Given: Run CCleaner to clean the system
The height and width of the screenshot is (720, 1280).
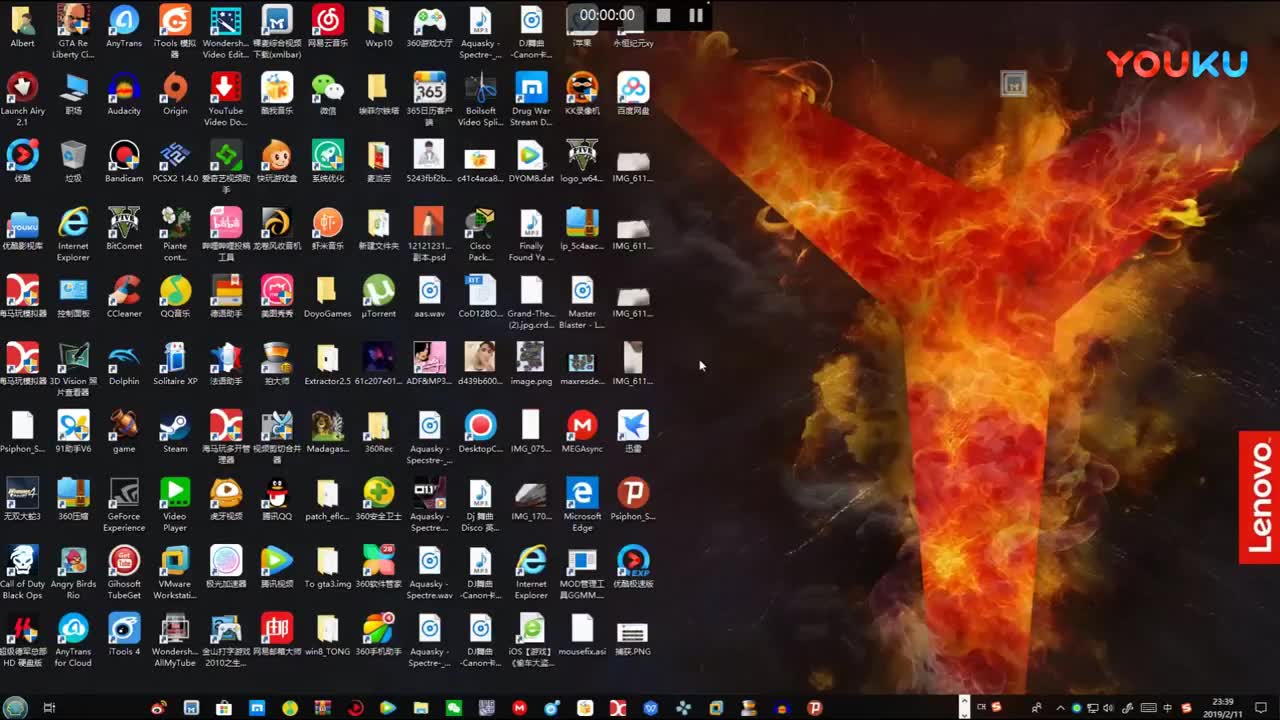Looking at the screenshot, I should point(123,295).
